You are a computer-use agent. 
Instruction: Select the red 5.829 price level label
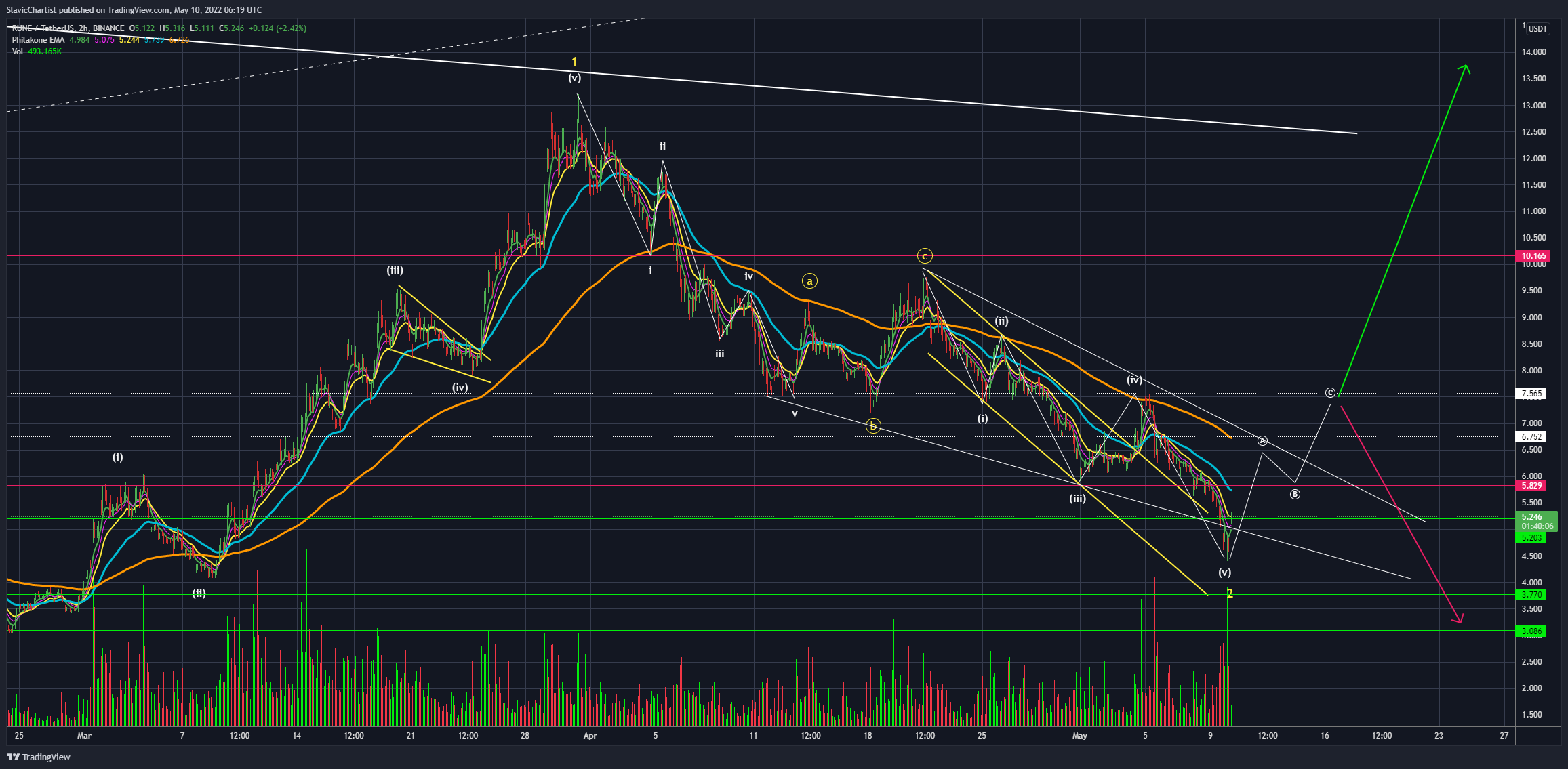(x=1532, y=486)
